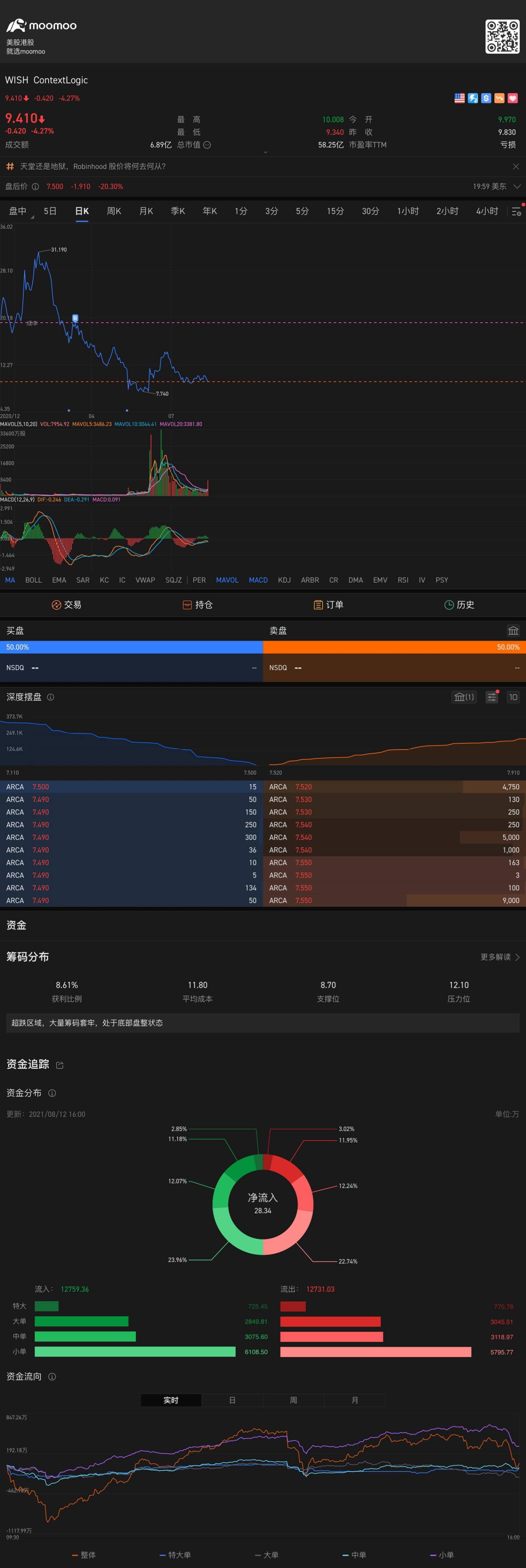Select ARCA ask row with 9,000 shares
The width and height of the screenshot is (526, 1568).
(x=394, y=900)
